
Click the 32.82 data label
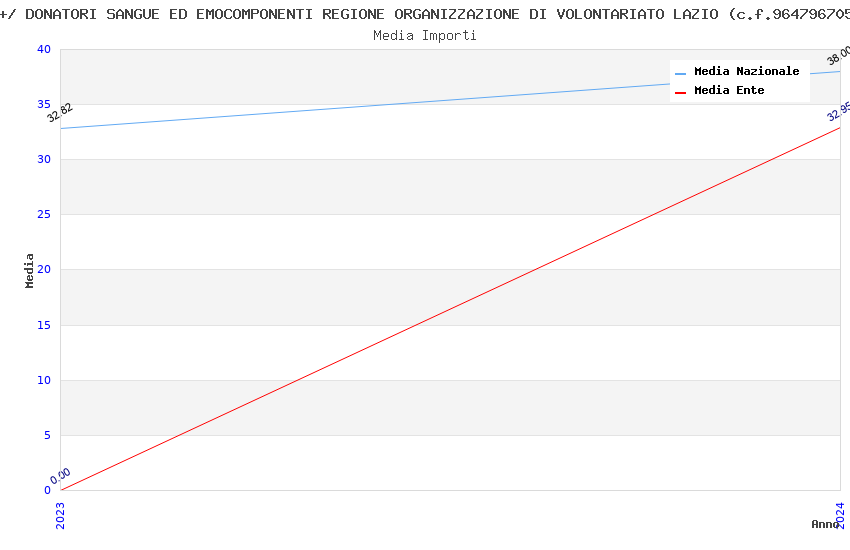pos(60,113)
